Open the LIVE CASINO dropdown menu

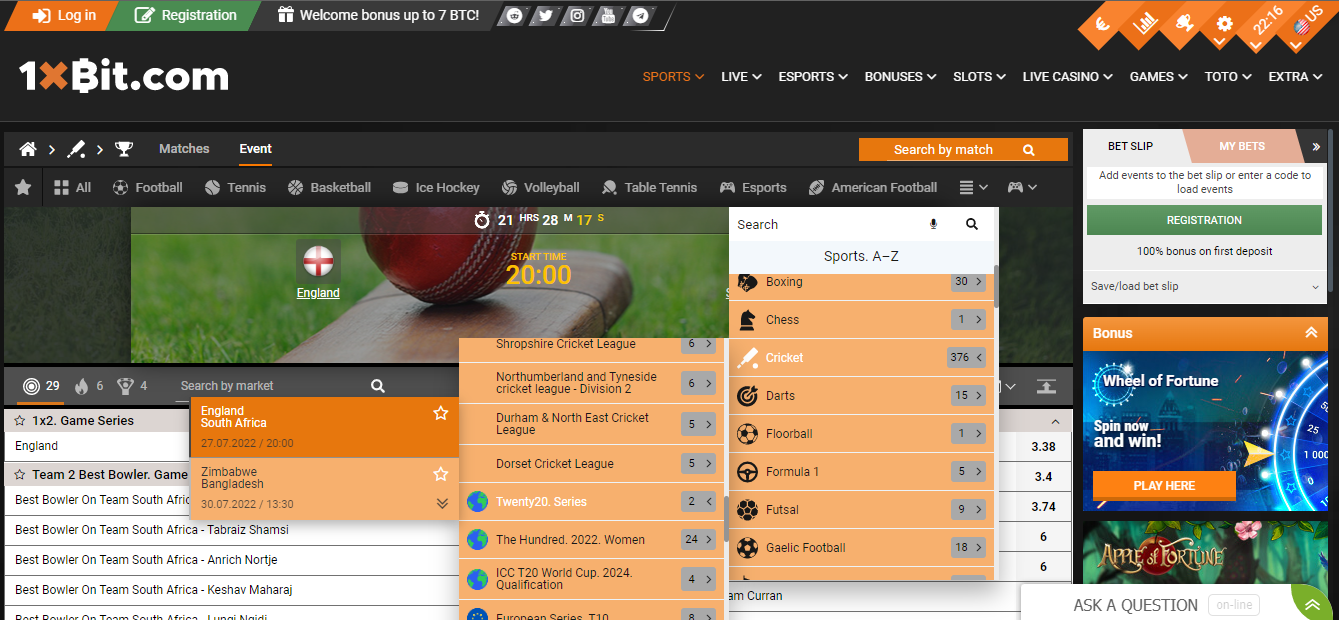click(1067, 77)
